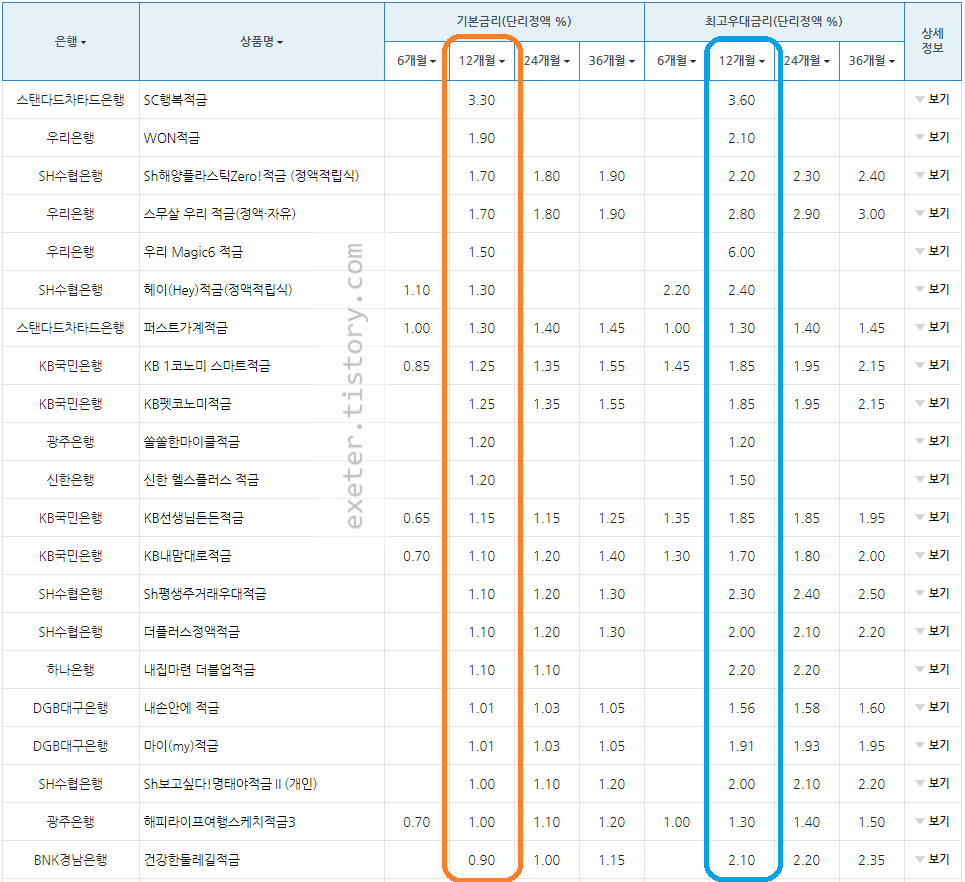
Task: Open 보기 for KB 1코노미 스마트적금
Action: [x=932, y=366]
